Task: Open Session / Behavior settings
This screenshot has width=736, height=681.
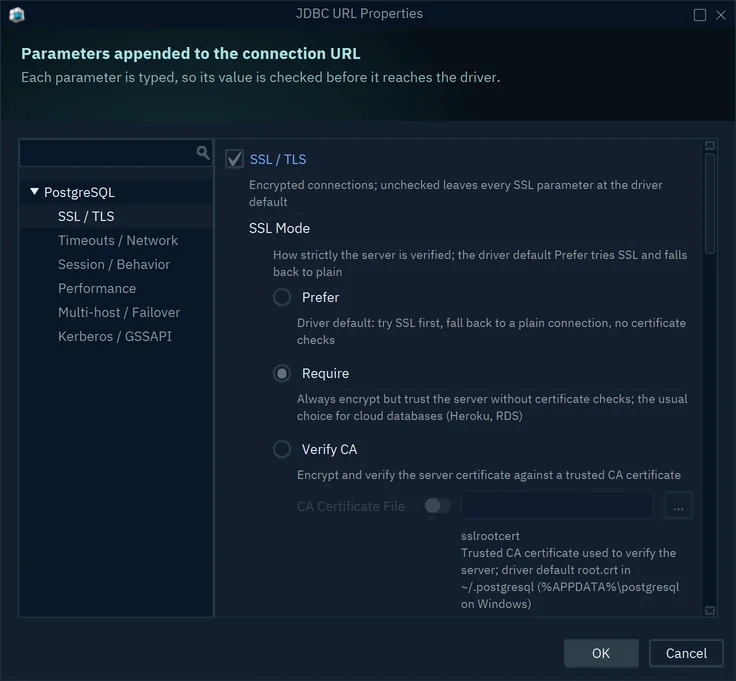Action: [x=114, y=264]
